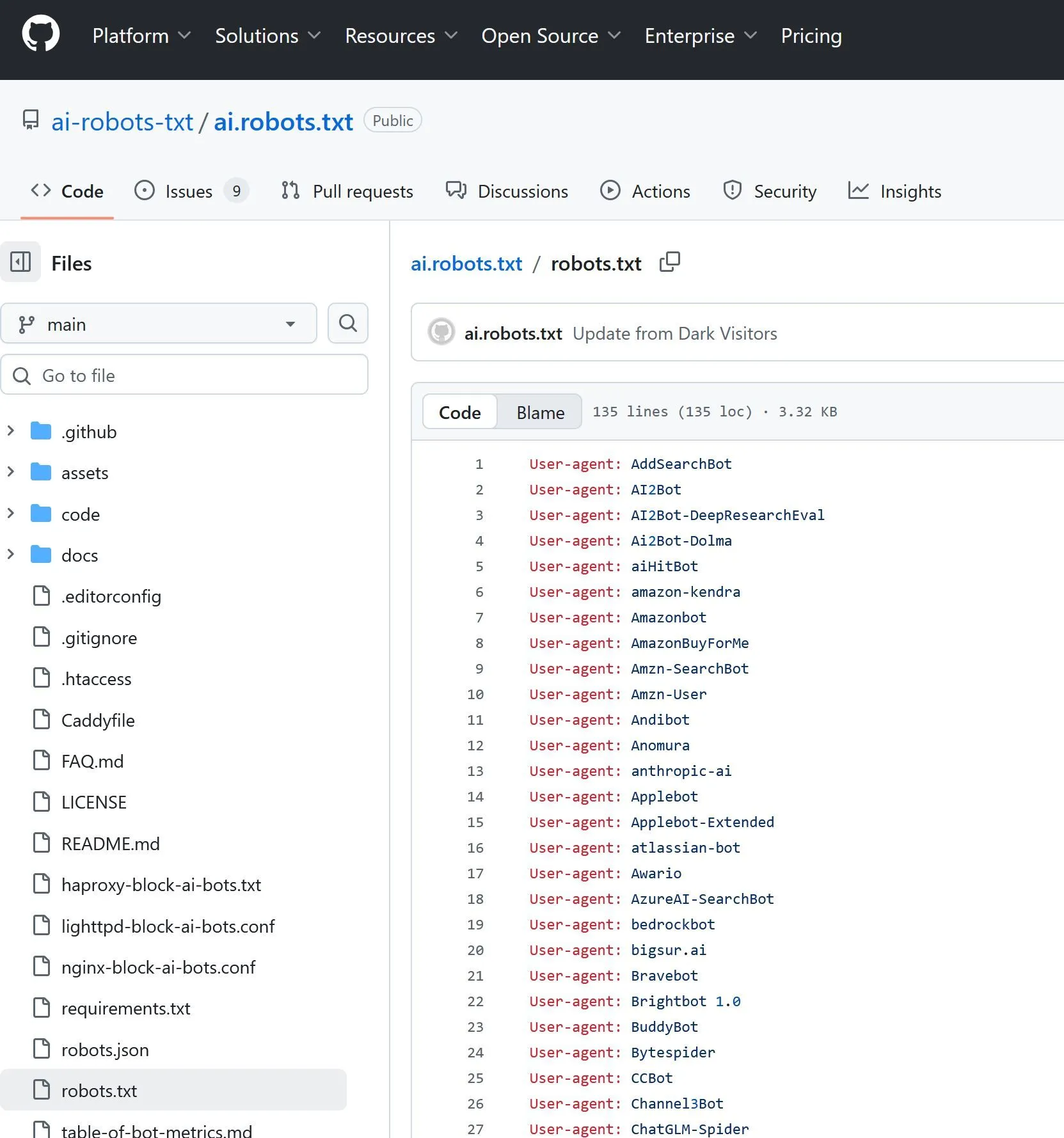
Task: Click the Security shield icon
Action: point(733,191)
